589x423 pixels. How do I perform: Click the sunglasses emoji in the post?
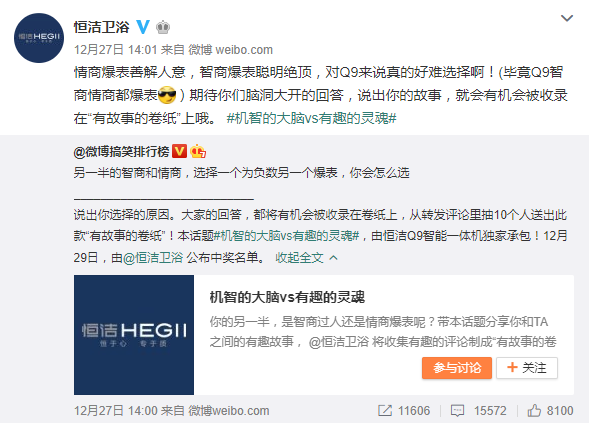click(x=167, y=95)
